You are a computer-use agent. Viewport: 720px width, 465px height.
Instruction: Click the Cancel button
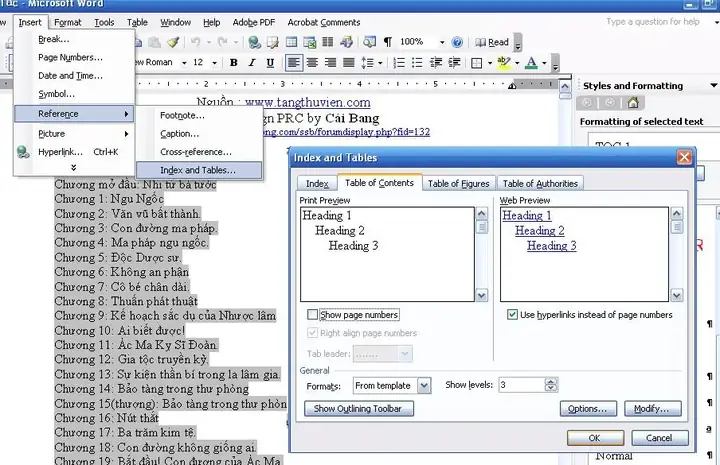pos(659,438)
